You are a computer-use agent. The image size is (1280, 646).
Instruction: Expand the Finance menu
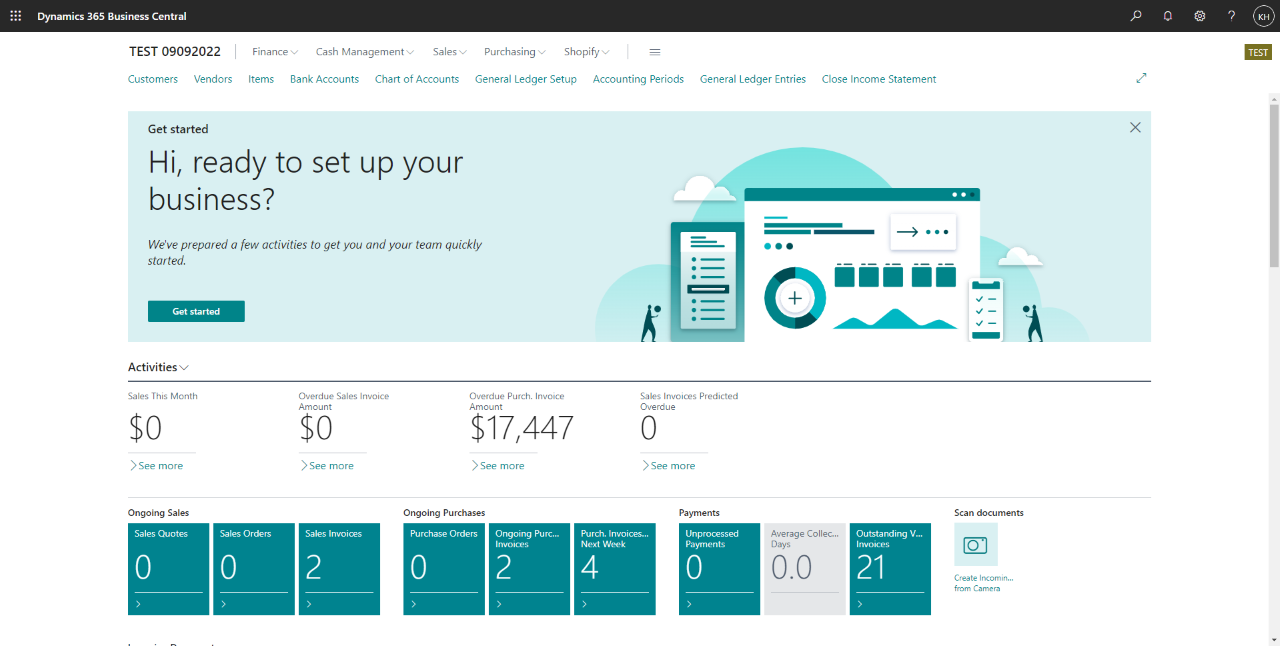pos(275,52)
